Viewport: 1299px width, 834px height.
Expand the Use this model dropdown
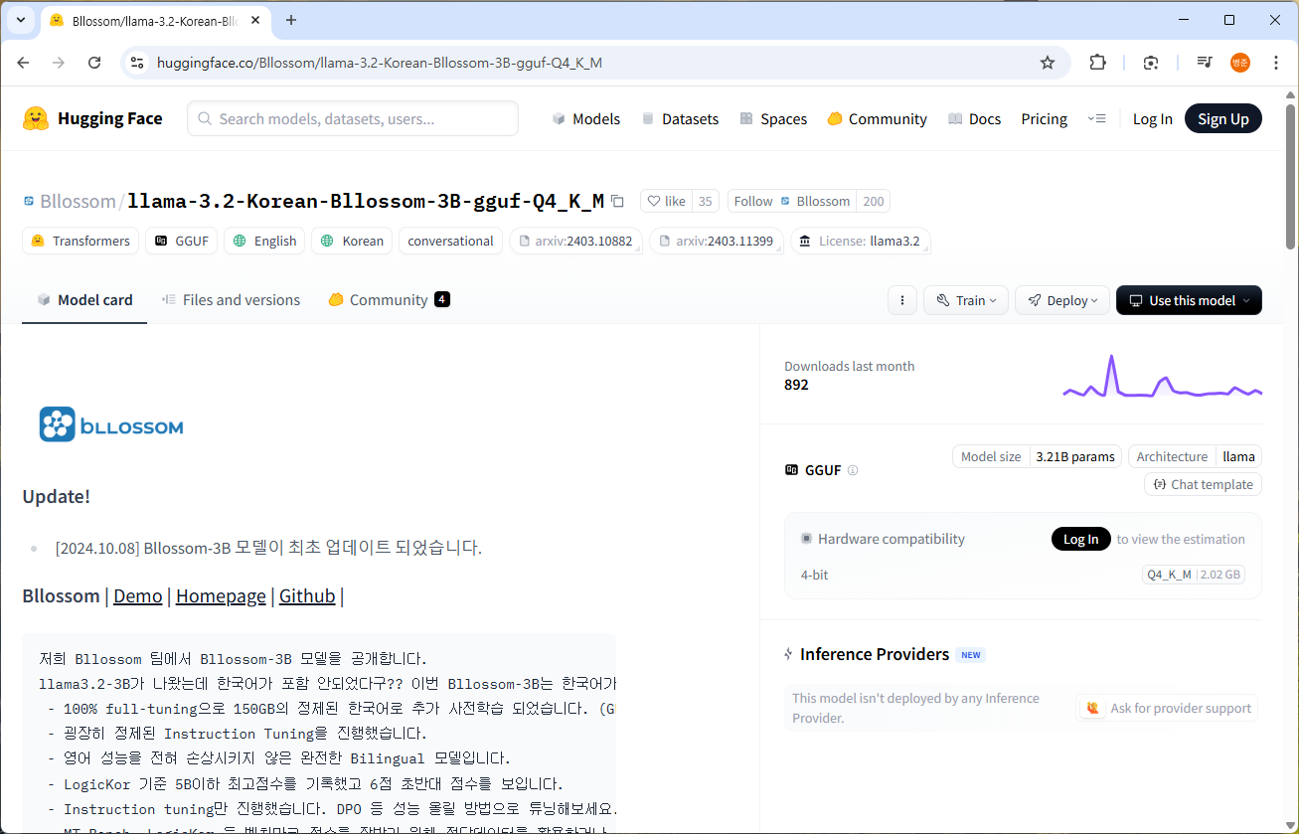tap(1189, 300)
